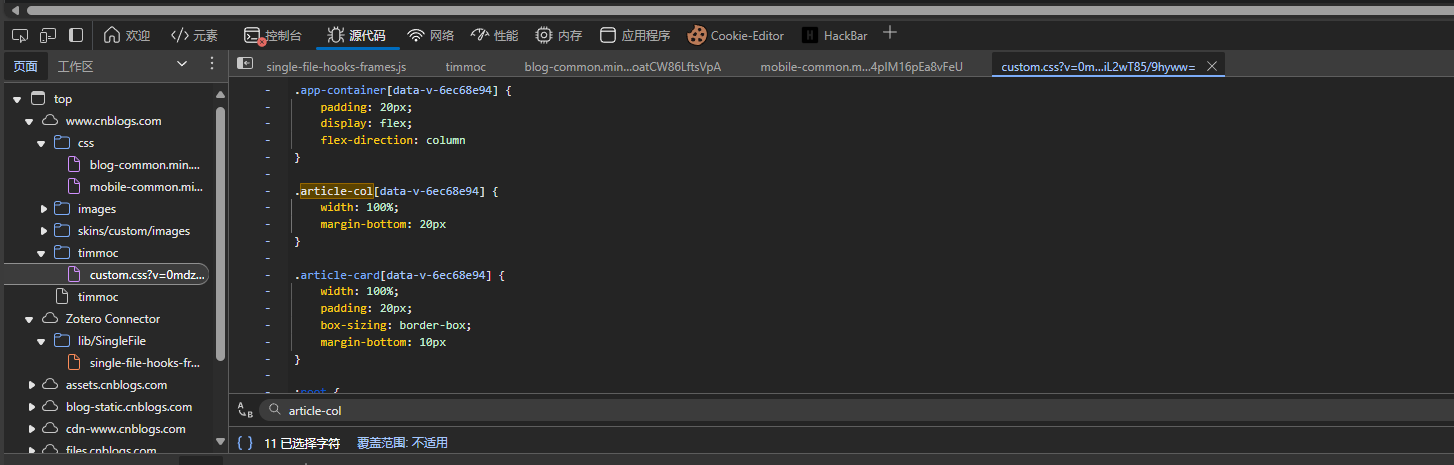Close the custom.css editor tab
Viewport: 1454px width, 465px height.
tap(1212, 66)
